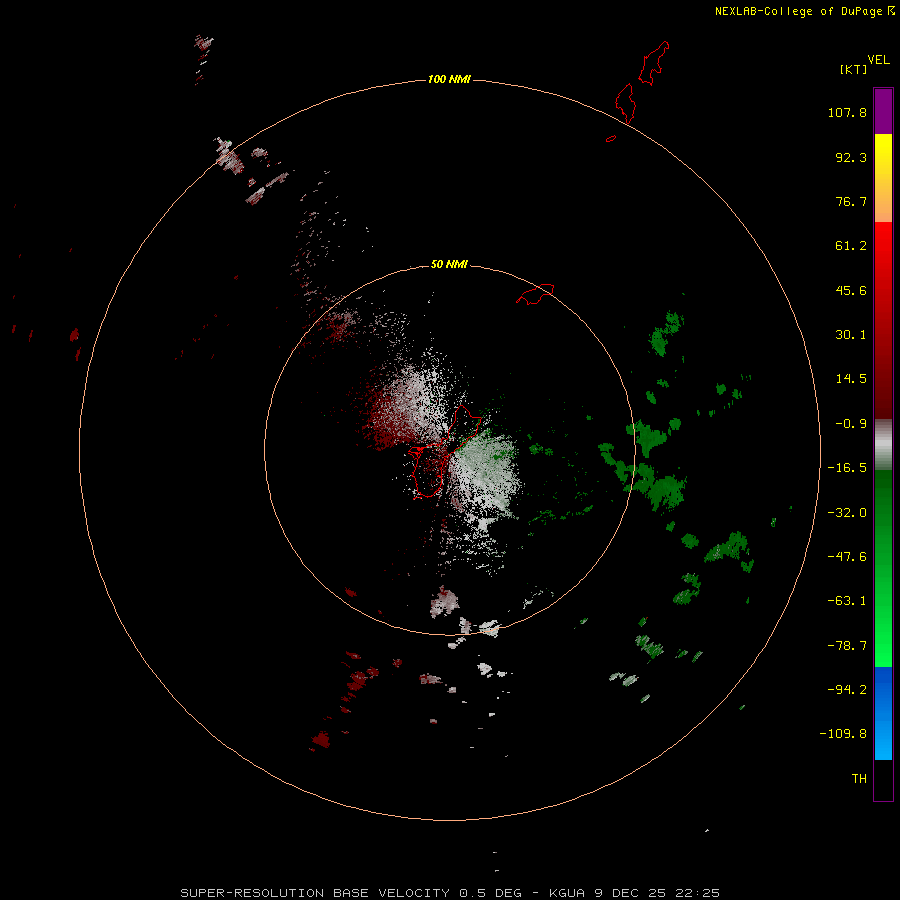Click the gray near-zero segment of the color bar
The width and height of the screenshot is (900, 900).
pyautogui.click(x=883, y=444)
